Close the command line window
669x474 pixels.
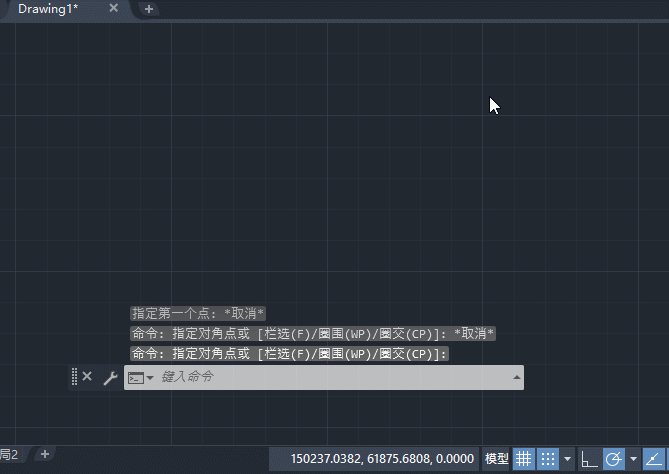87,377
